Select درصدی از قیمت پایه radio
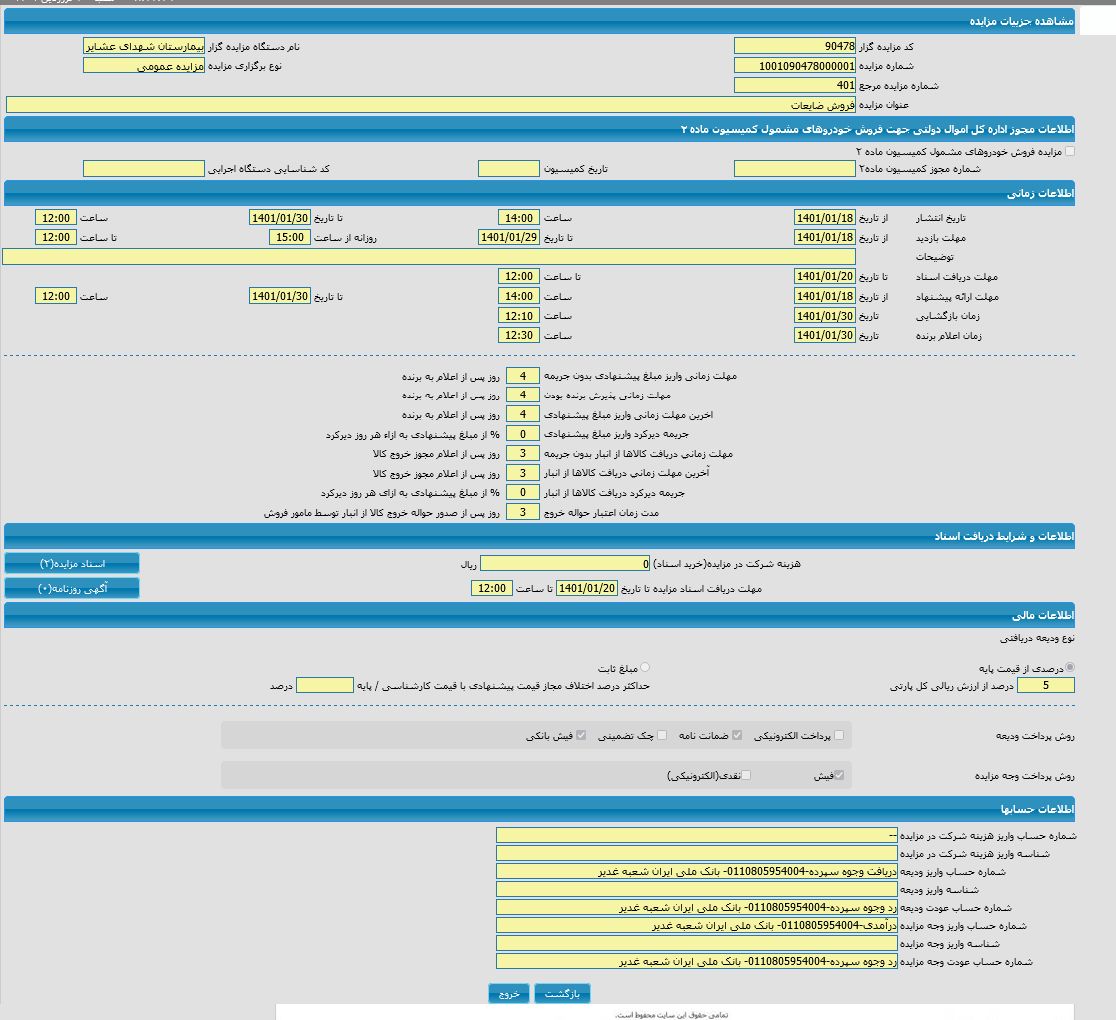The width and height of the screenshot is (1116, 1020). pyautogui.click(x=1070, y=667)
